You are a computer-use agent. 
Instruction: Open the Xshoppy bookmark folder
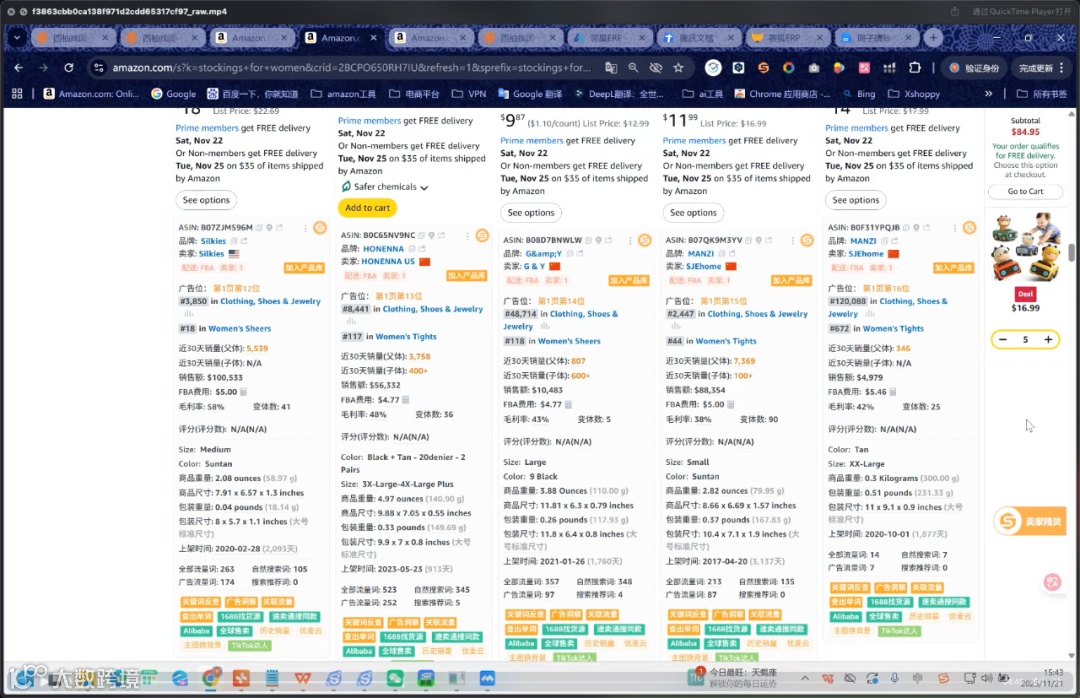click(x=914, y=94)
